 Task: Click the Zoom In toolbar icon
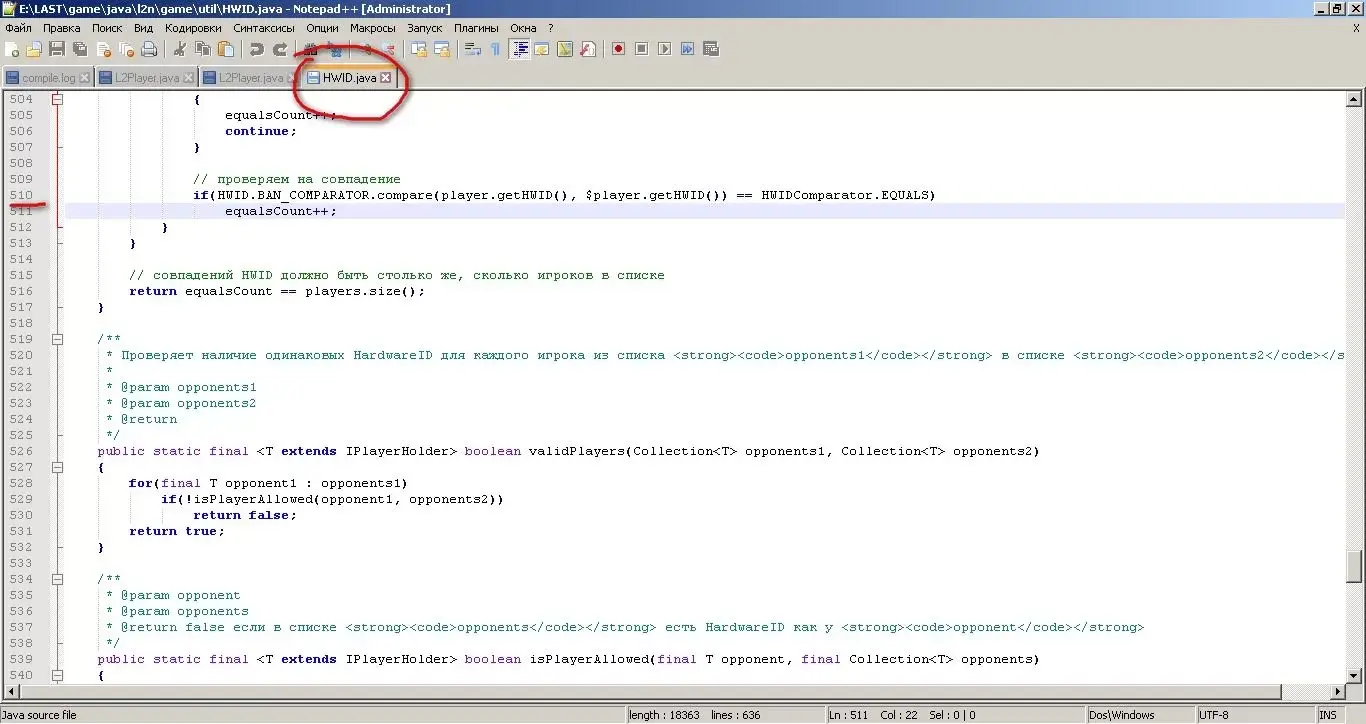tap(366, 49)
